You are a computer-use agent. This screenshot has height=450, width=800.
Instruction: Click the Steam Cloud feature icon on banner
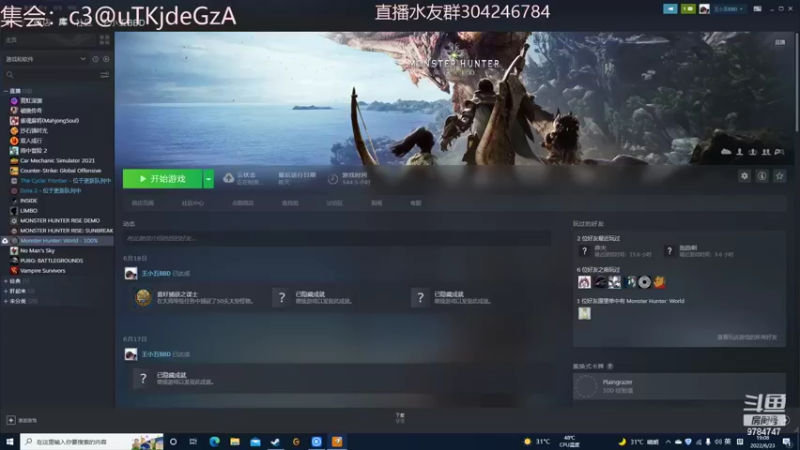coord(726,152)
